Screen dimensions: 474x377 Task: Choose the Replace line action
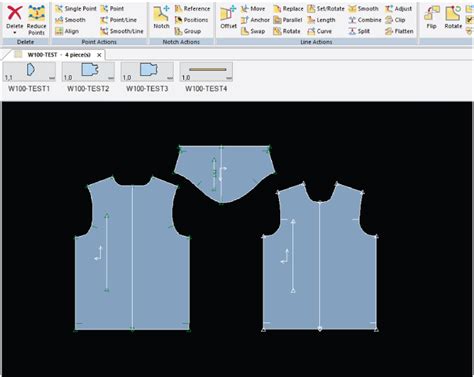288,9
